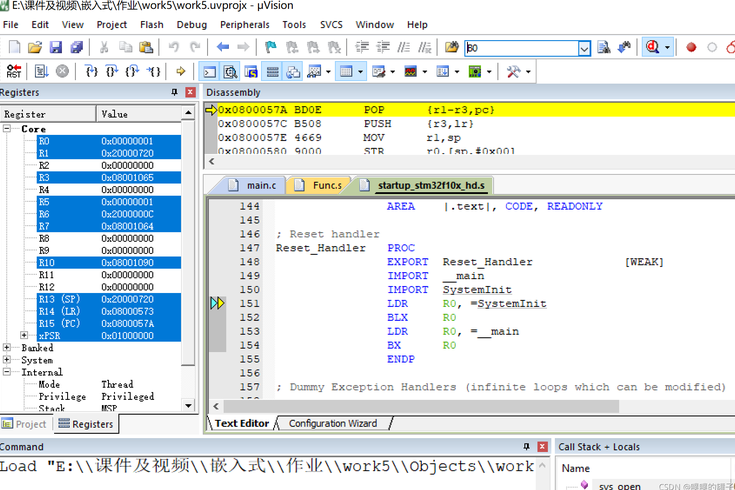Expand the System register group
Screen dimensions: 735x490
pyautogui.click(x=7, y=360)
